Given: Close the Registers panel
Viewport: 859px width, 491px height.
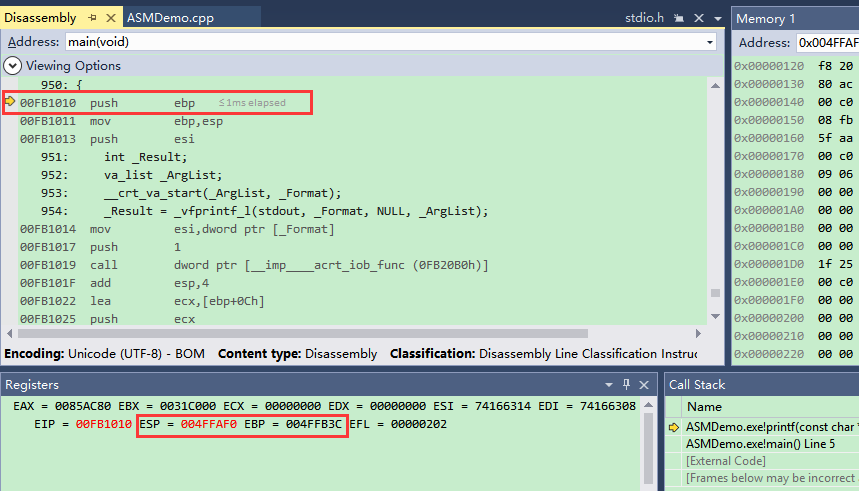Looking at the screenshot, I should pyautogui.click(x=645, y=385).
